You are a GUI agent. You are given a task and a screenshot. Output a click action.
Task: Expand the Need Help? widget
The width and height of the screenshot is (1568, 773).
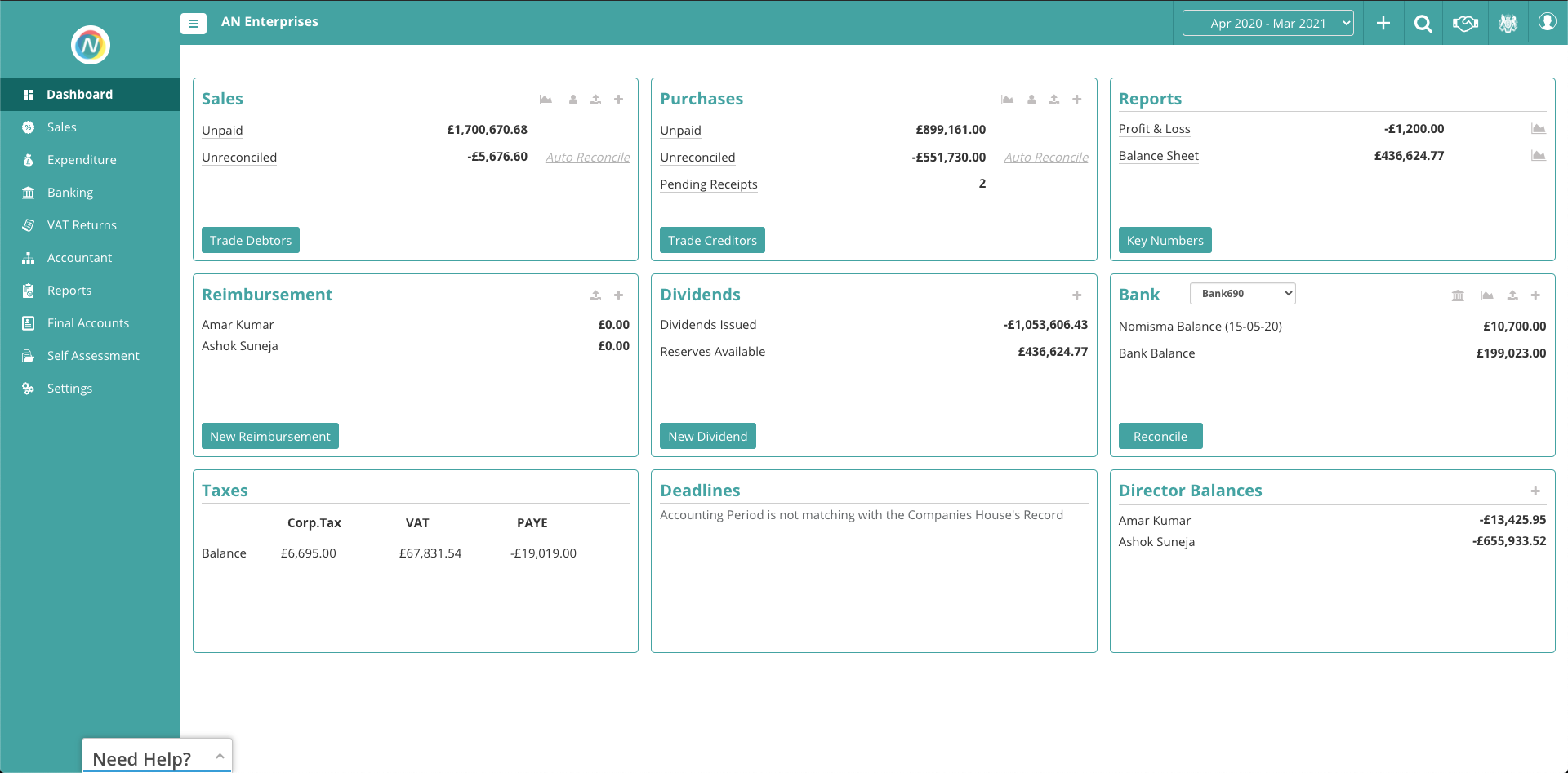[x=157, y=757]
